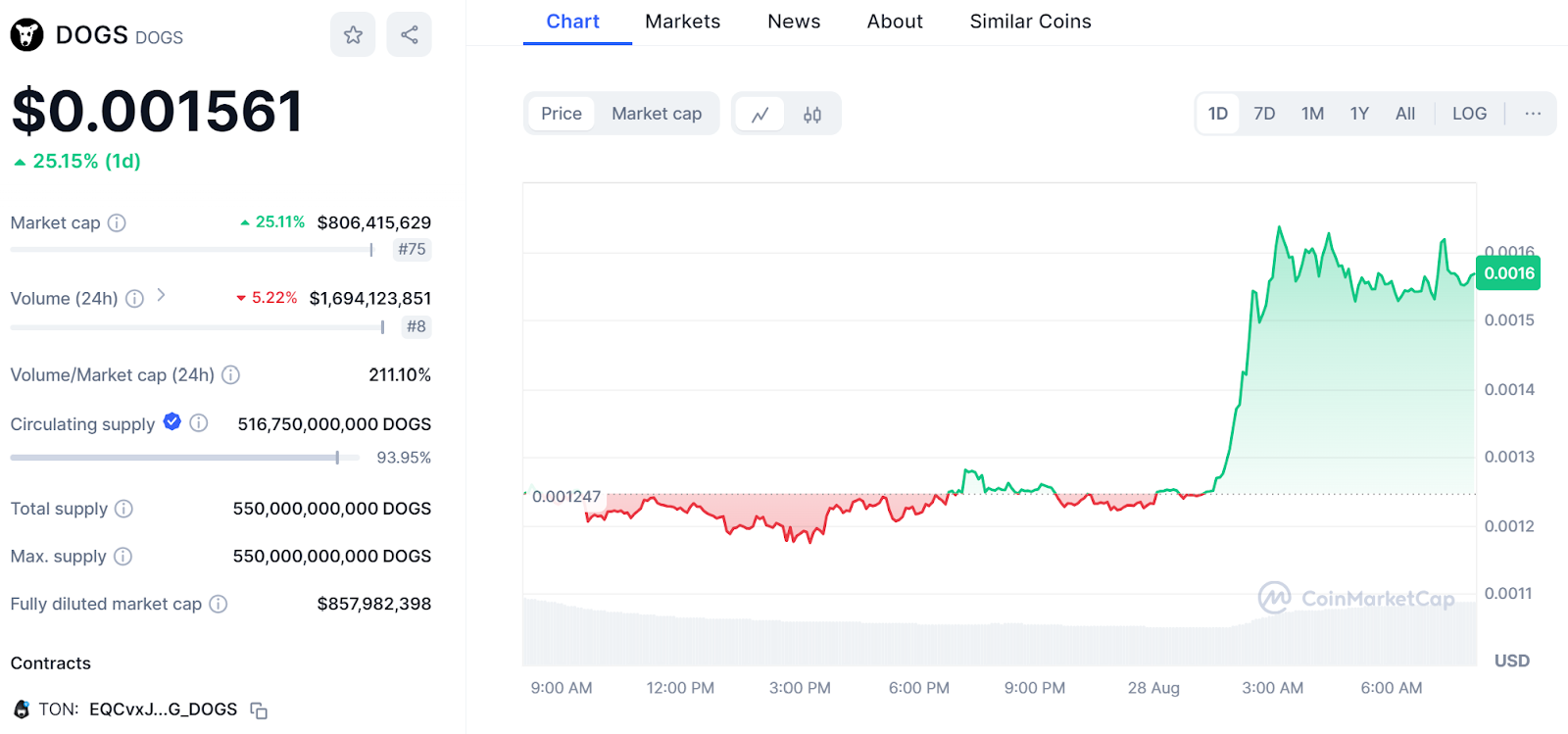This screenshot has height=734, width=1568.
Task: Click the TON network icon
Action: (x=22, y=709)
